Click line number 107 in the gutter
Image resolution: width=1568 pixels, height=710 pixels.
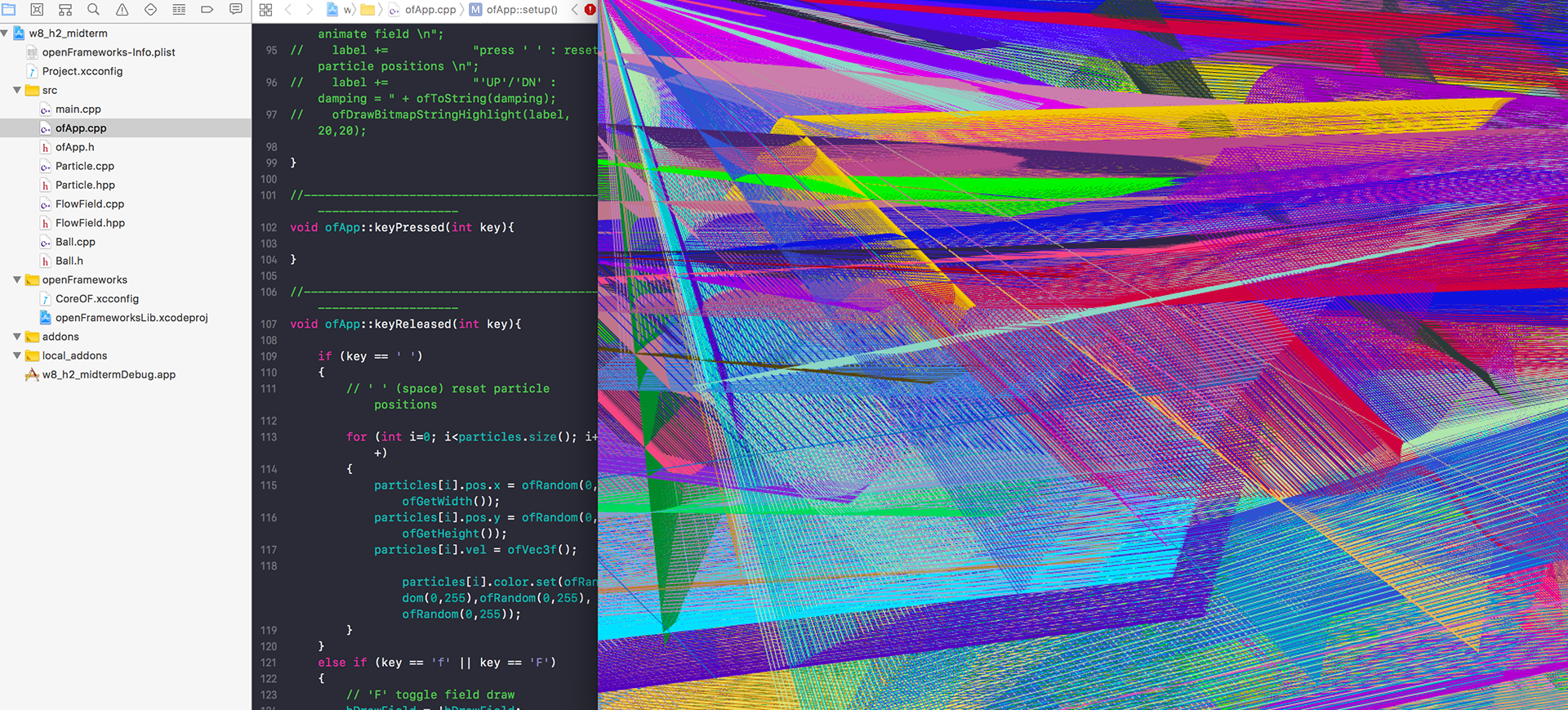point(269,324)
